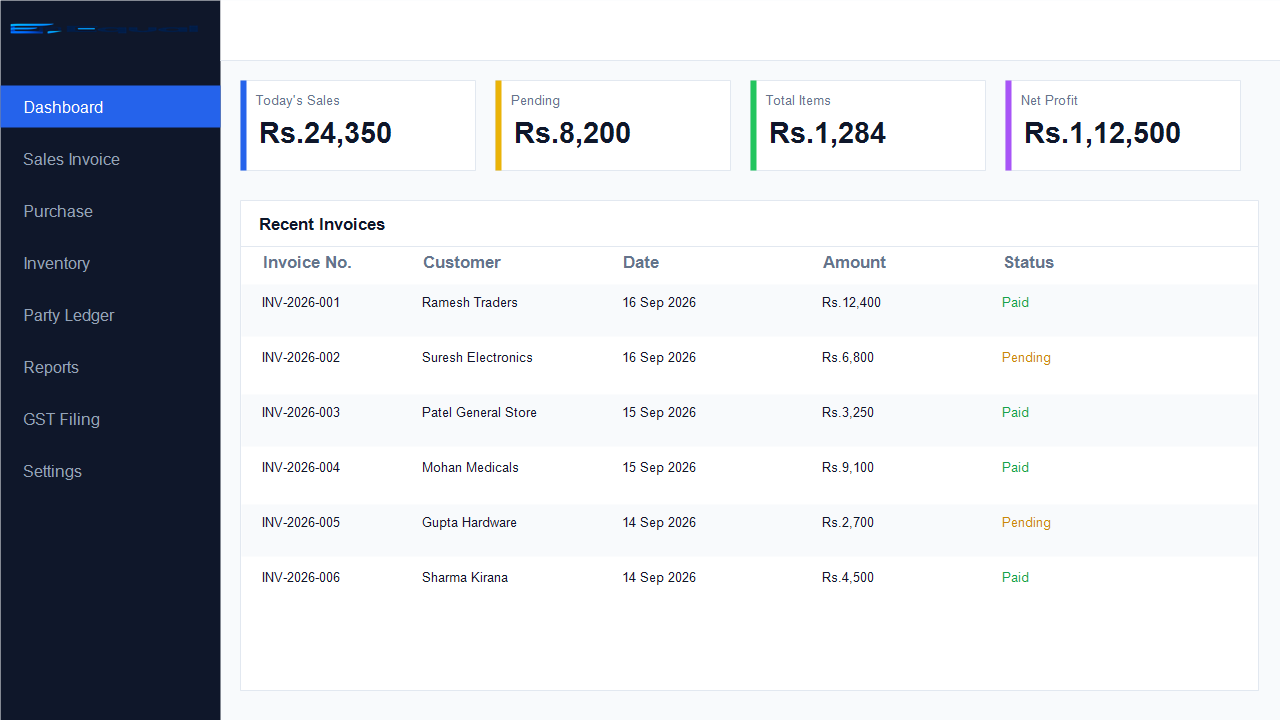Click Pending status of Gupta Hardware invoice
This screenshot has width=1280, height=720.
pos(1026,522)
